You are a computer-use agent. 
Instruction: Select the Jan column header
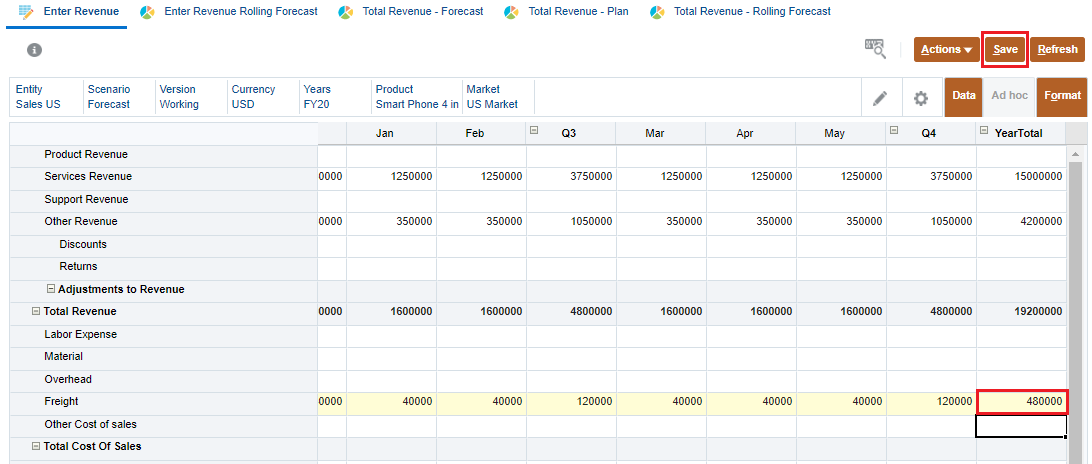(x=391, y=133)
